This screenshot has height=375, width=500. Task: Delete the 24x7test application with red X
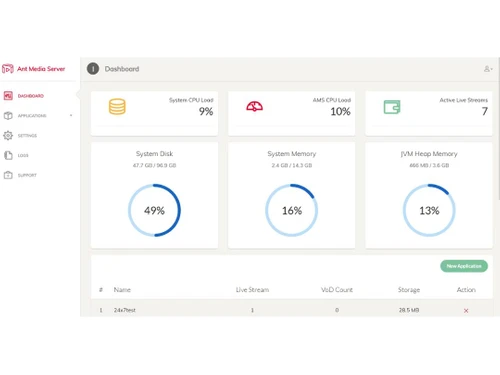pos(466,311)
